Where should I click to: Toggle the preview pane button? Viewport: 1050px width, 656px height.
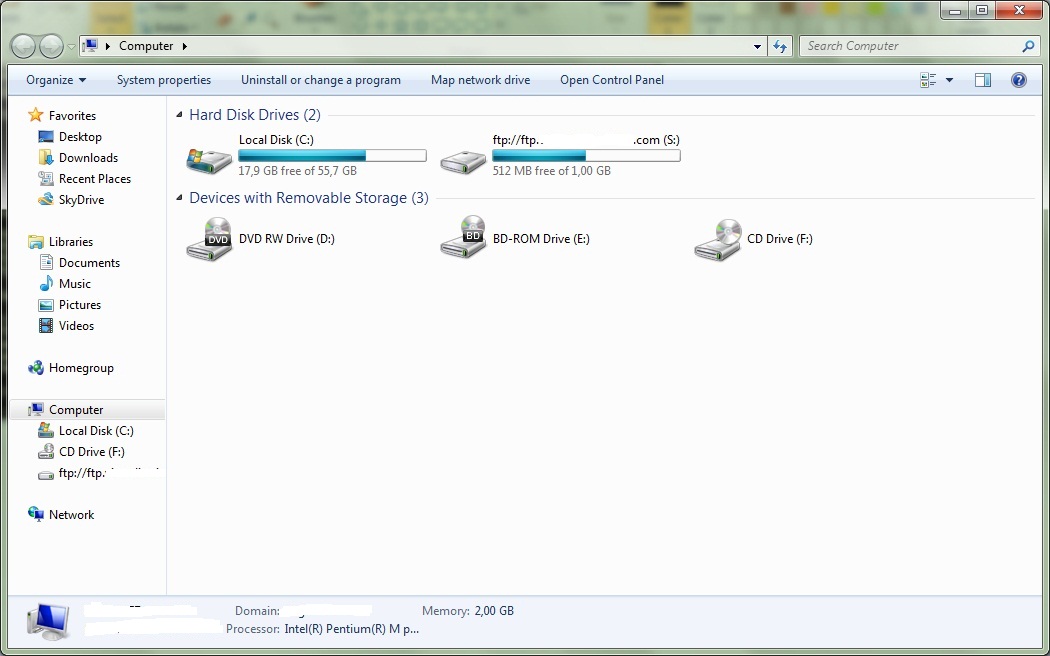(x=983, y=80)
